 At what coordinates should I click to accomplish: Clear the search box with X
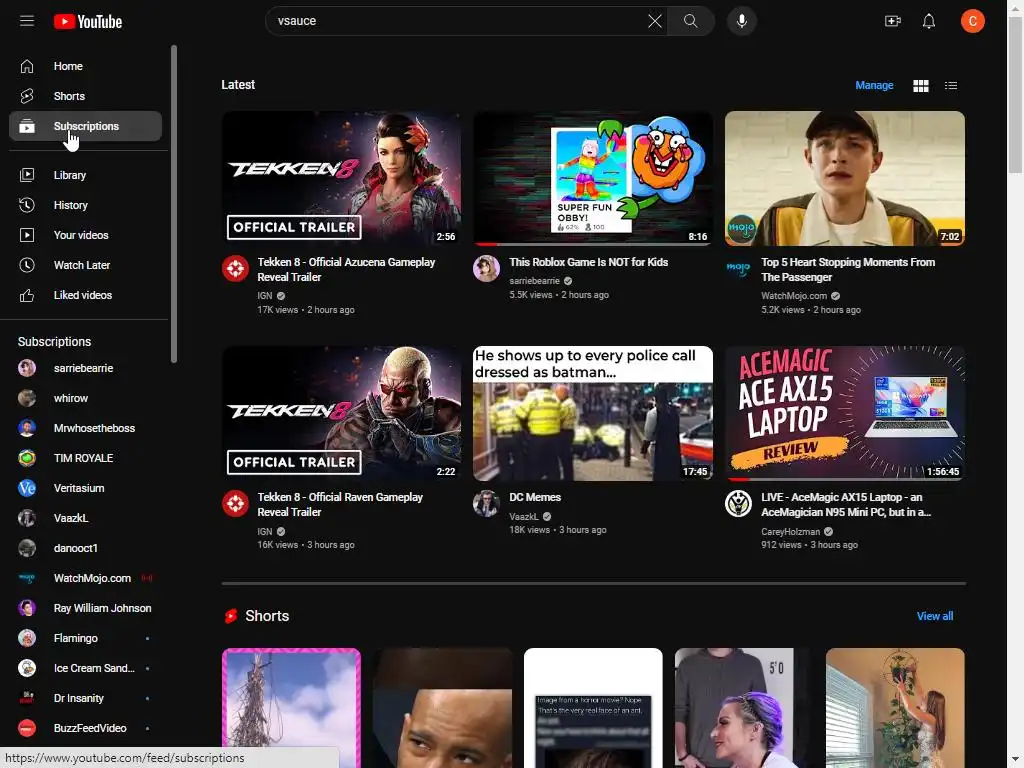pos(654,21)
